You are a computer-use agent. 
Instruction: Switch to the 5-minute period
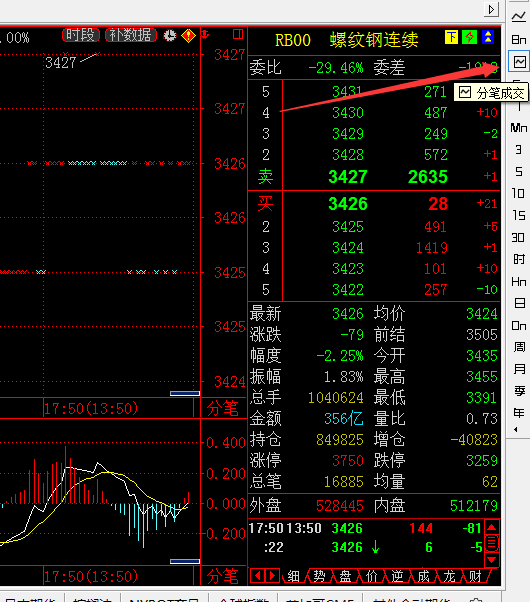[518, 171]
